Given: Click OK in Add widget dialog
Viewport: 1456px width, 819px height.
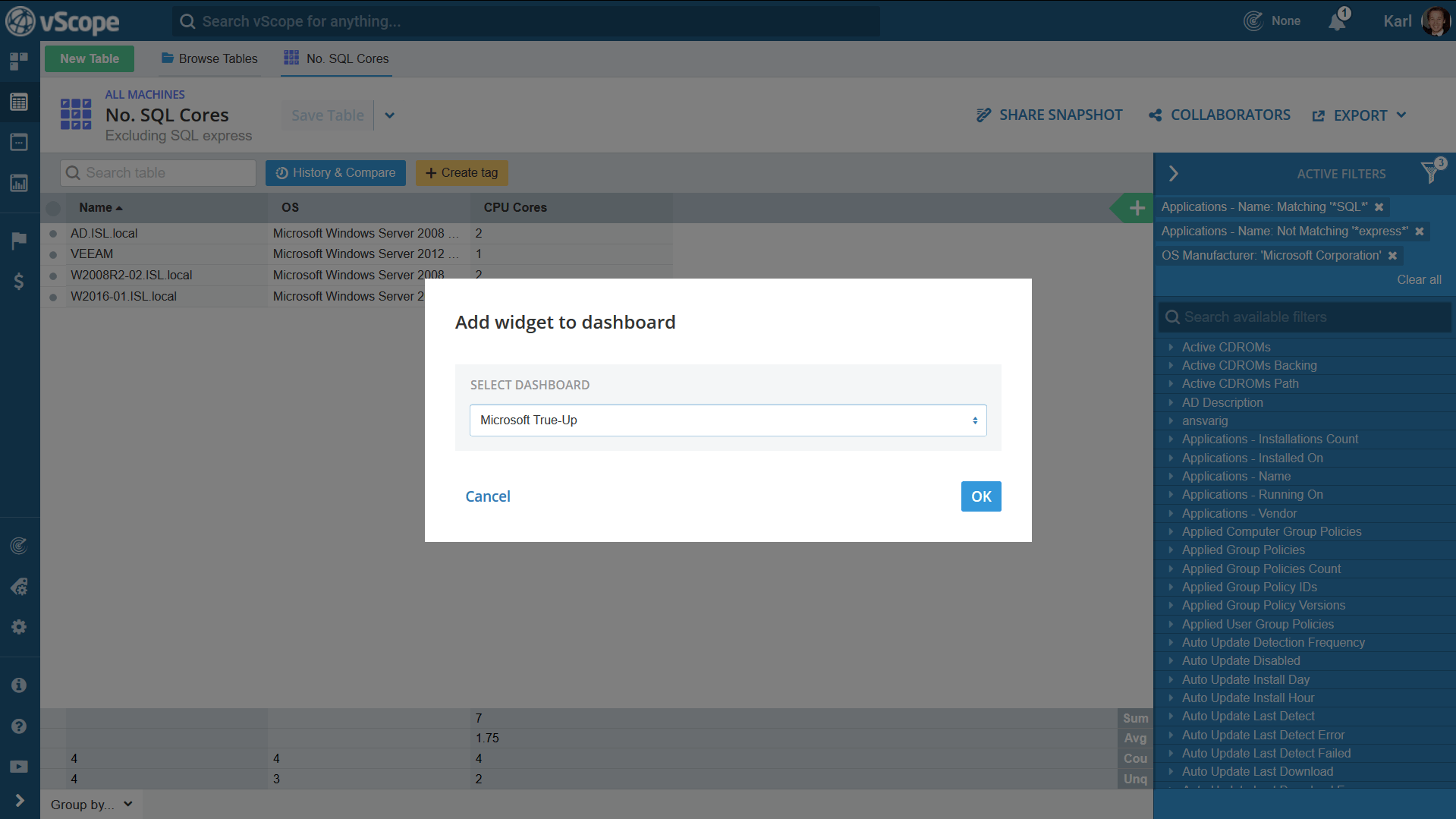Looking at the screenshot, I should click(981, 496).
